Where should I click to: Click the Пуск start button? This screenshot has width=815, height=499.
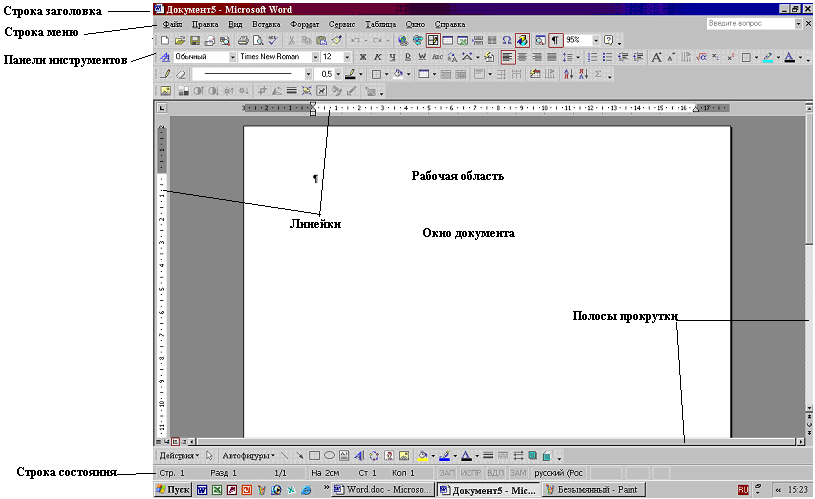(x=172, y=490)
